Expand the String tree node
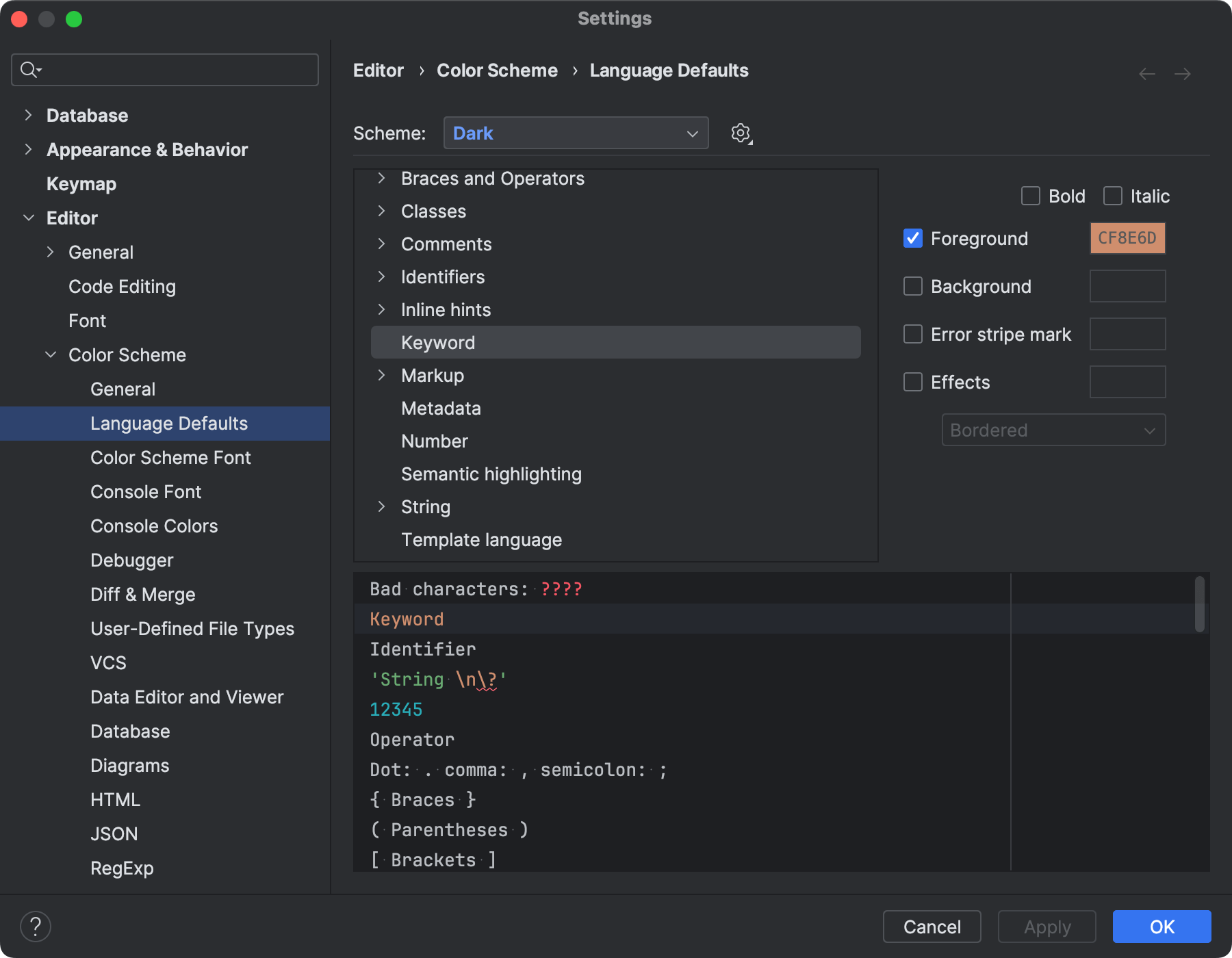1232x958 pixels. pyautogui.click(x=381, y=506)
